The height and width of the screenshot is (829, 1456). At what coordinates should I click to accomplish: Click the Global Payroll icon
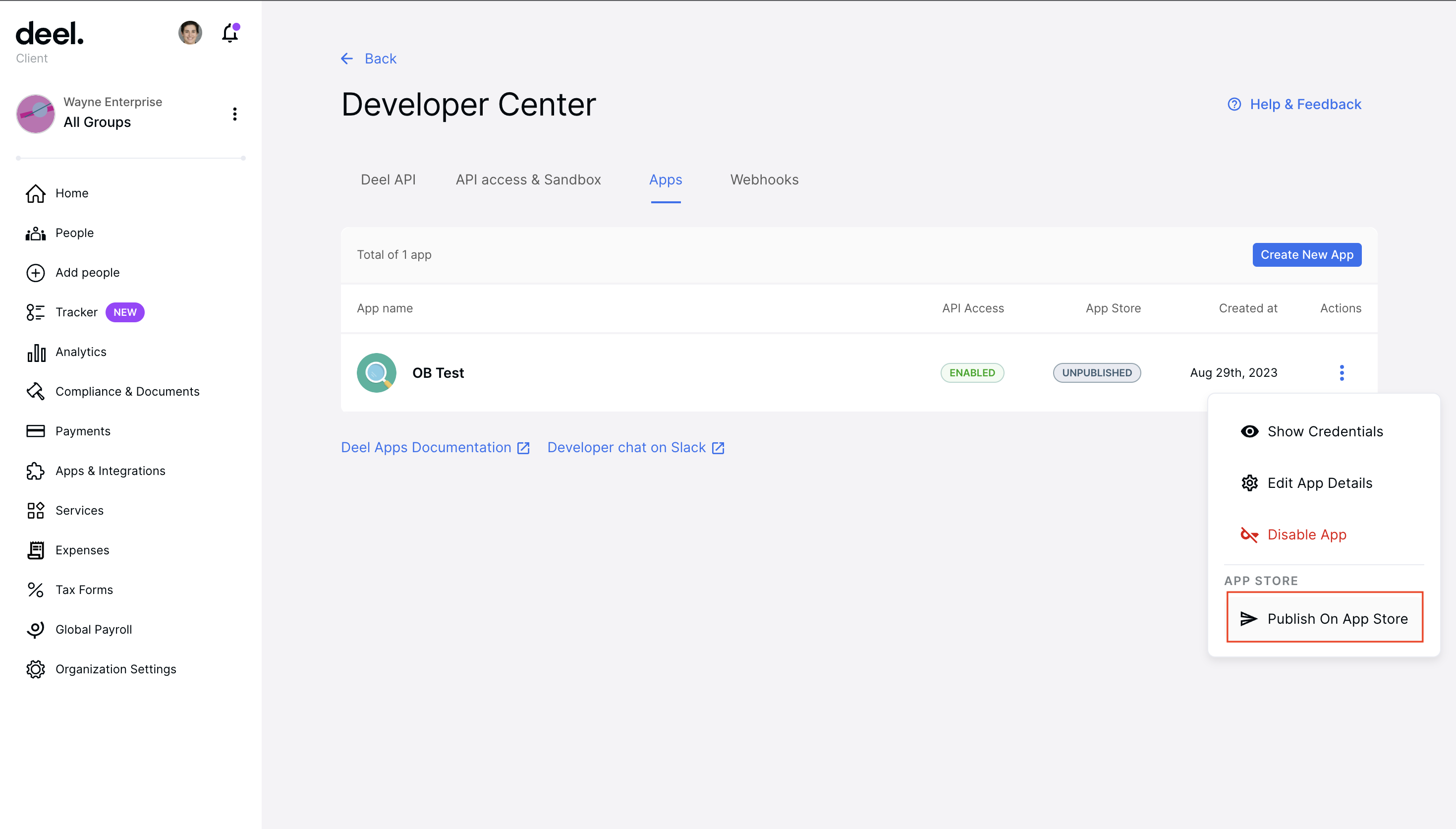[35, 630]
